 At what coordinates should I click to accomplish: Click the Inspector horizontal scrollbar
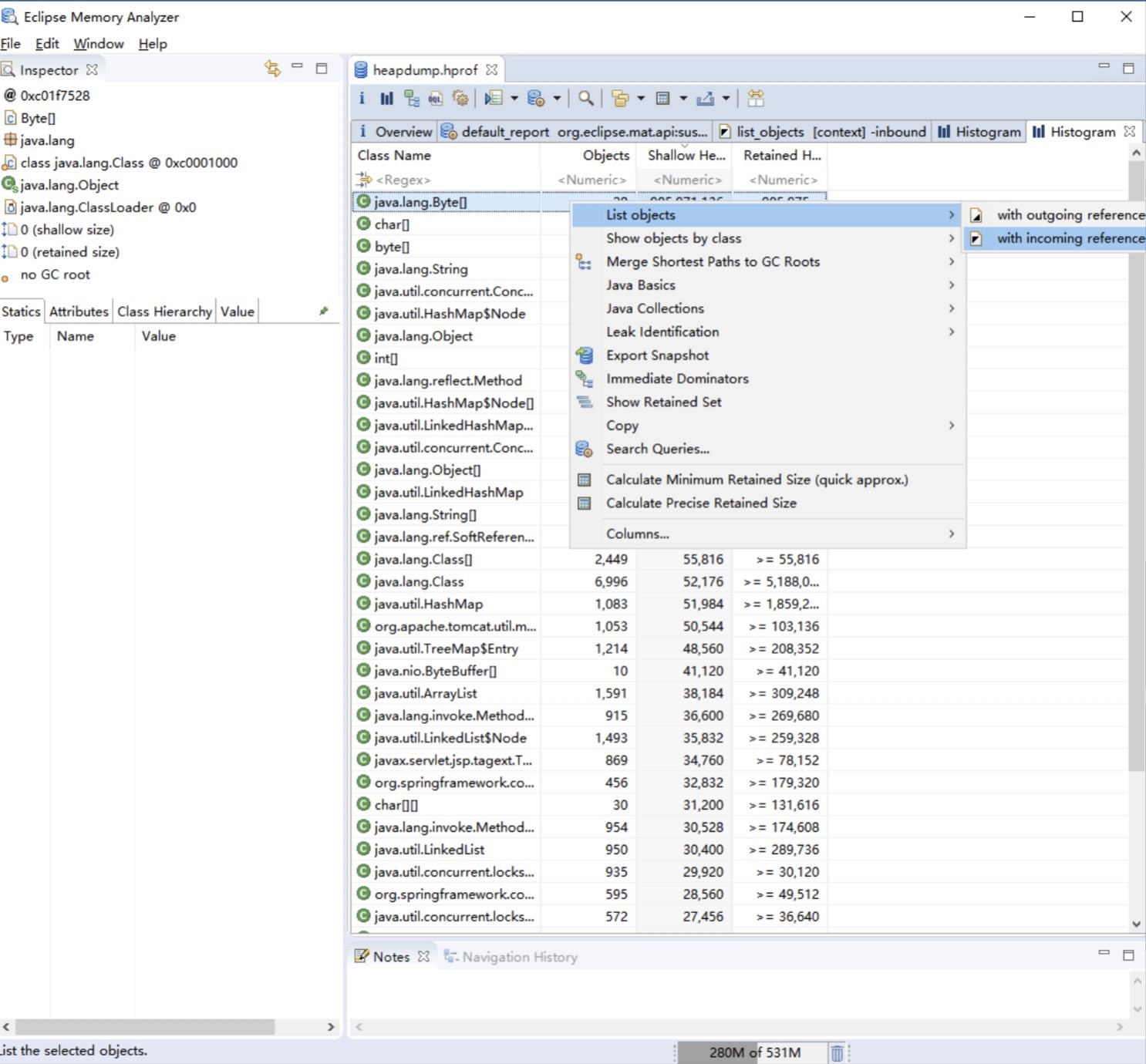[x=145, y=1027]
